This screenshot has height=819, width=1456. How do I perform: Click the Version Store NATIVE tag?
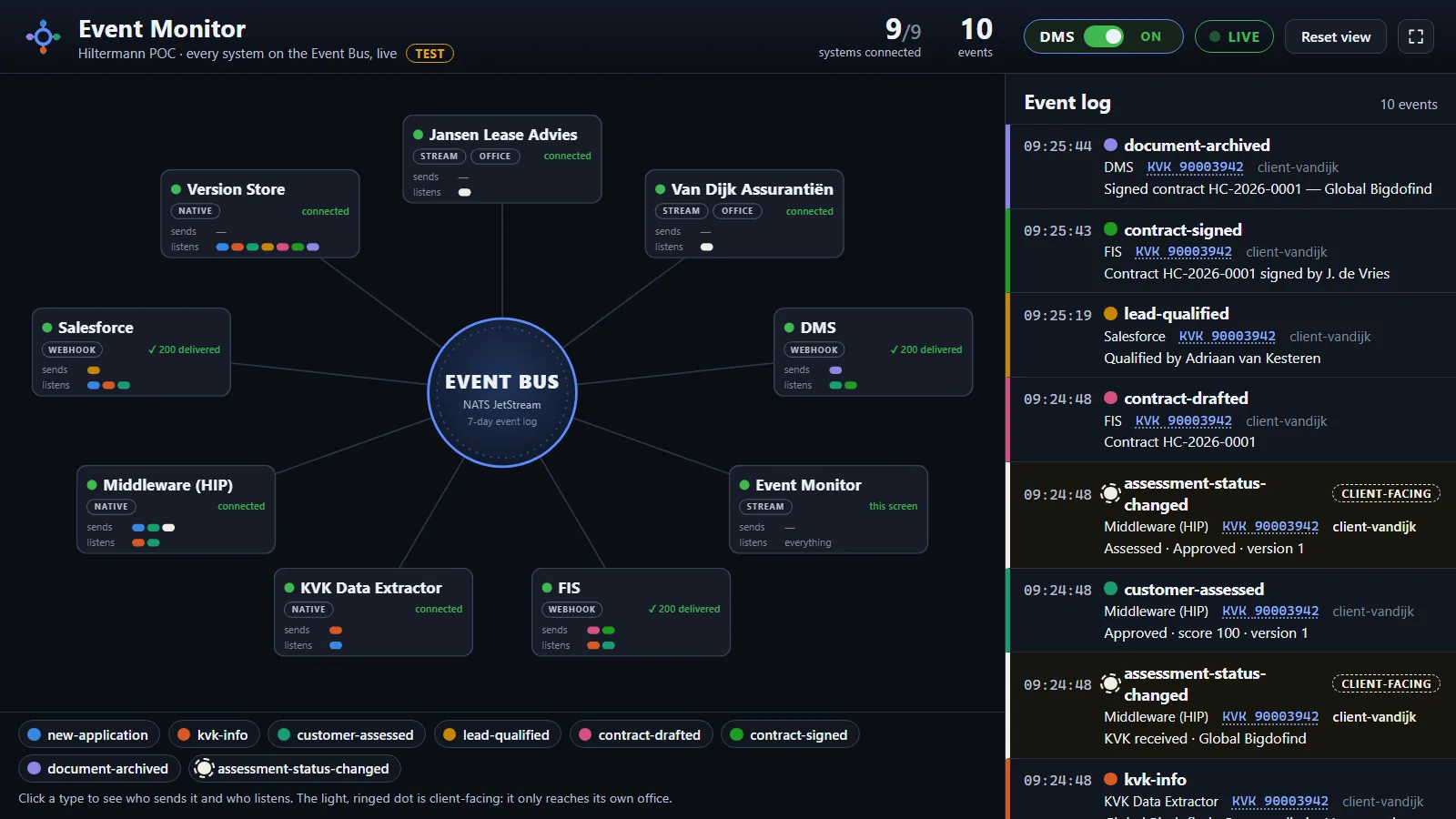[195, 211]
